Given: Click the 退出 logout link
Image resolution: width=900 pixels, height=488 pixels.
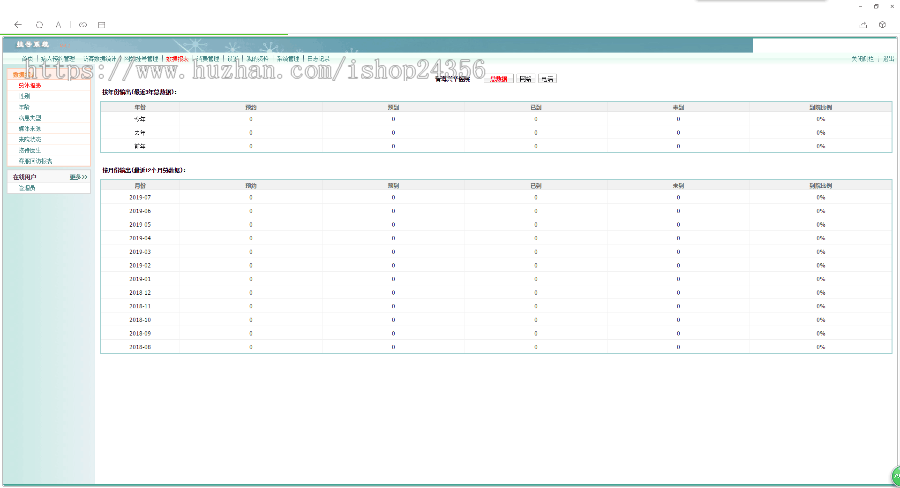Looking at the screenshot, I should click(x=888, y=59).
